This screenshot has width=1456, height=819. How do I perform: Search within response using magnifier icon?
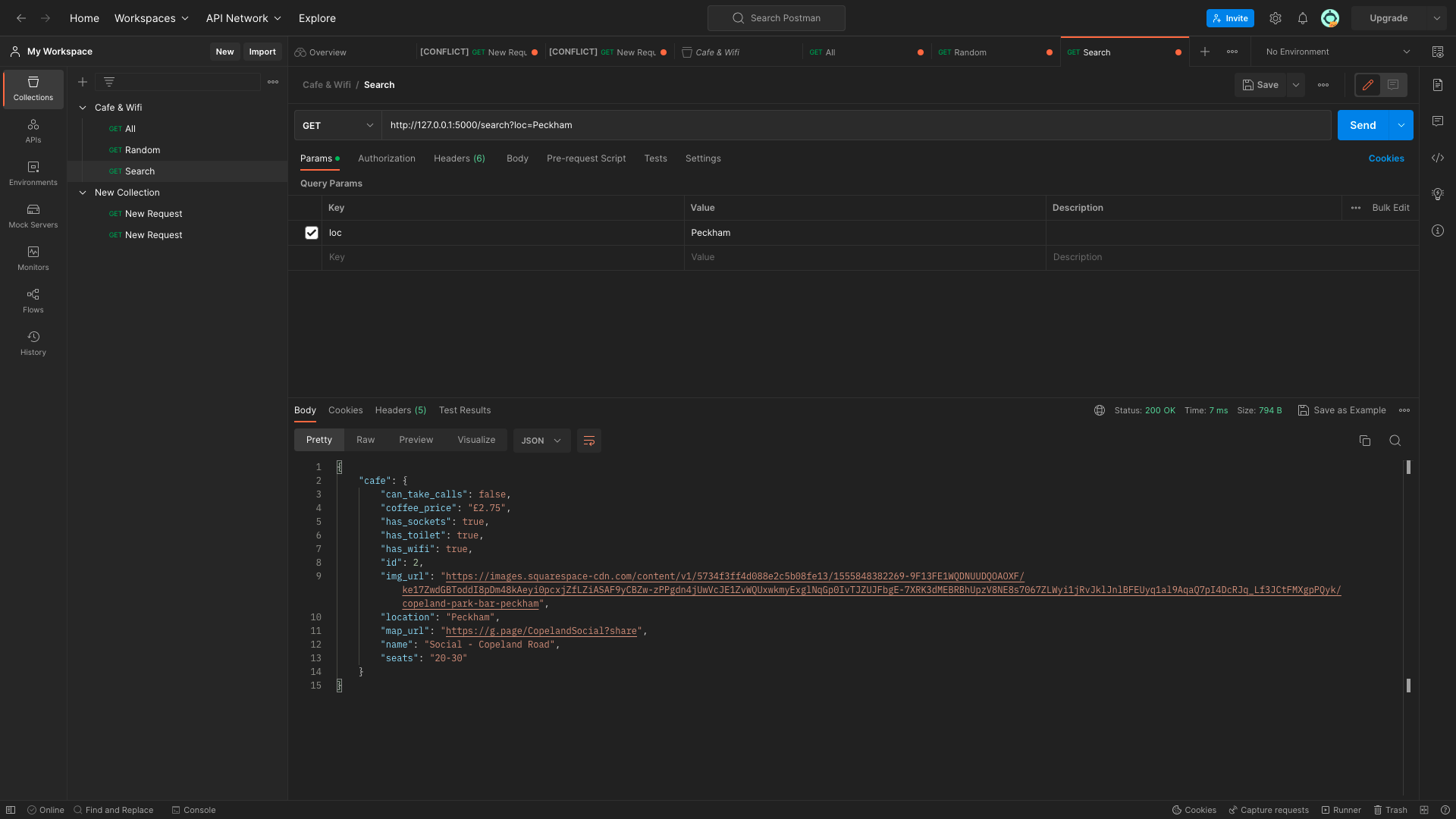(x=1395, y=441)
